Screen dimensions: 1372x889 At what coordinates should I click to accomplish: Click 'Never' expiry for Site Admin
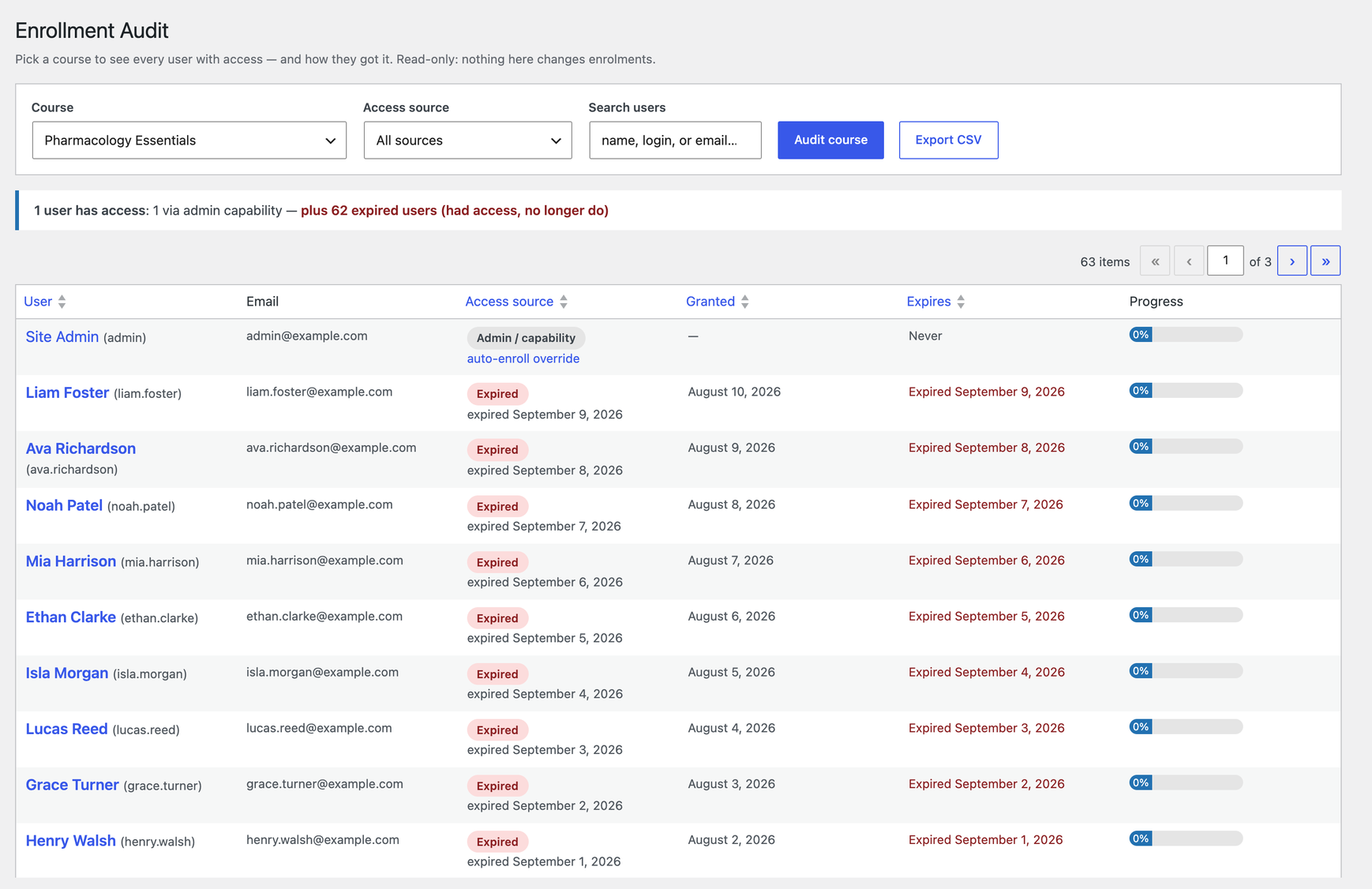click(x=925, y=336)
